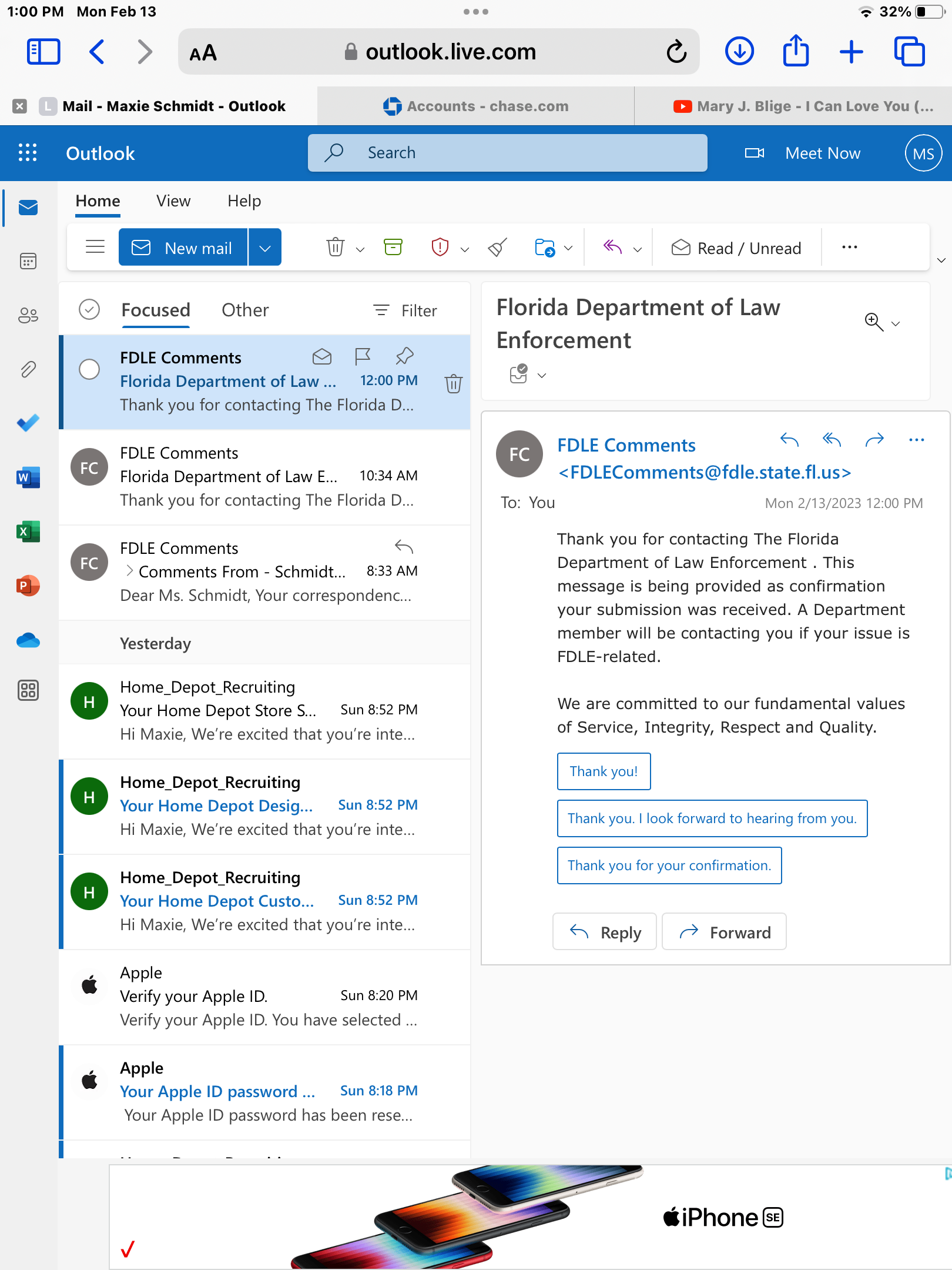Toggle the navigation pane hamburger icon
The width and height of the screenshot is (952, 1270).
[95, 247]
